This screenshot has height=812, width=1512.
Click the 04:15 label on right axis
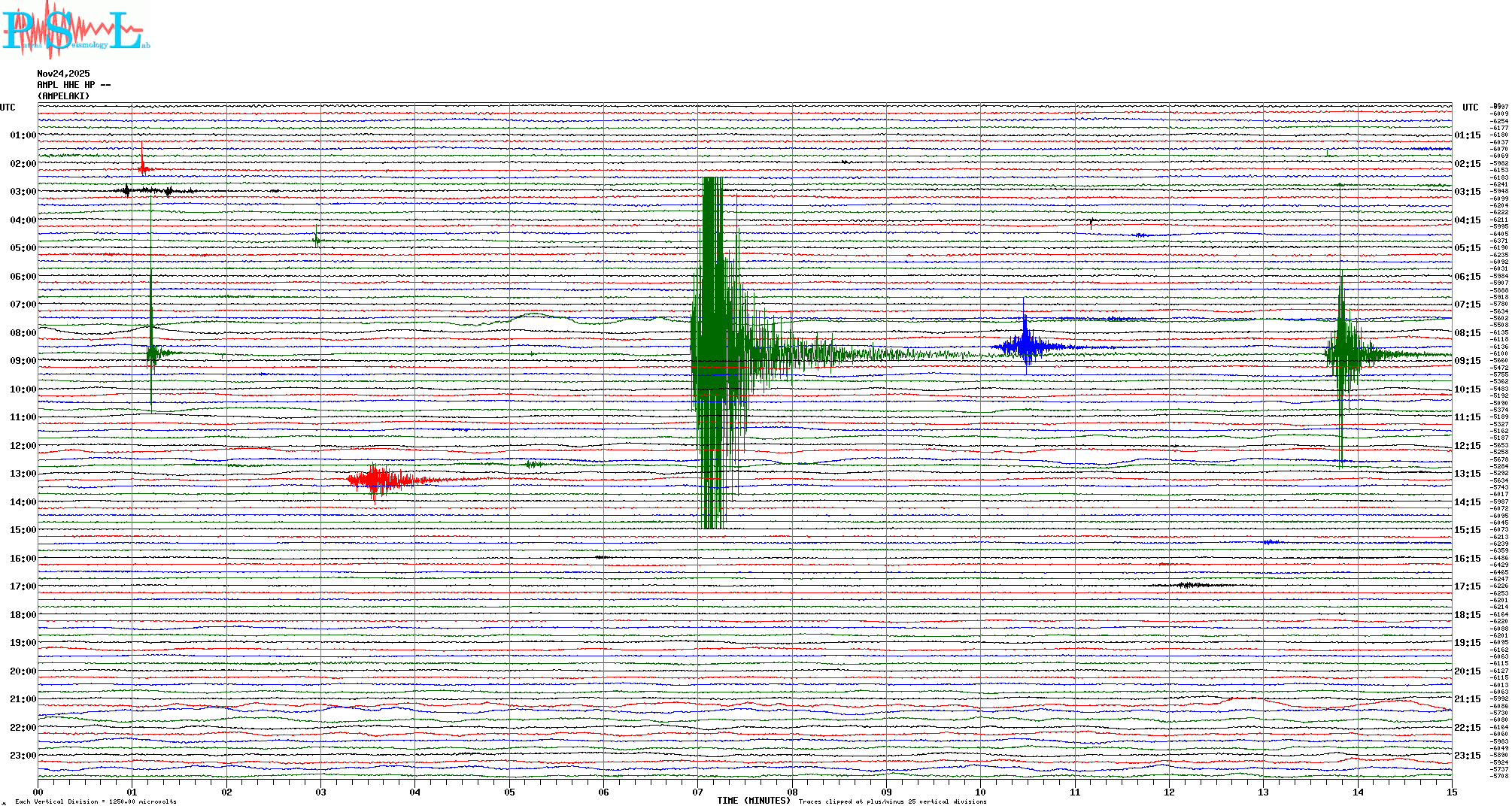pos(1467,220)
